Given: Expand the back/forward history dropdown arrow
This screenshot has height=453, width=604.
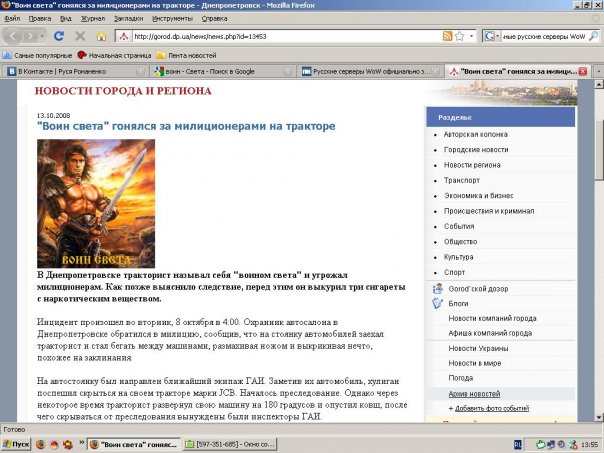Looking at the screenshot, I should pyautogui.click(x=42, y=36).
